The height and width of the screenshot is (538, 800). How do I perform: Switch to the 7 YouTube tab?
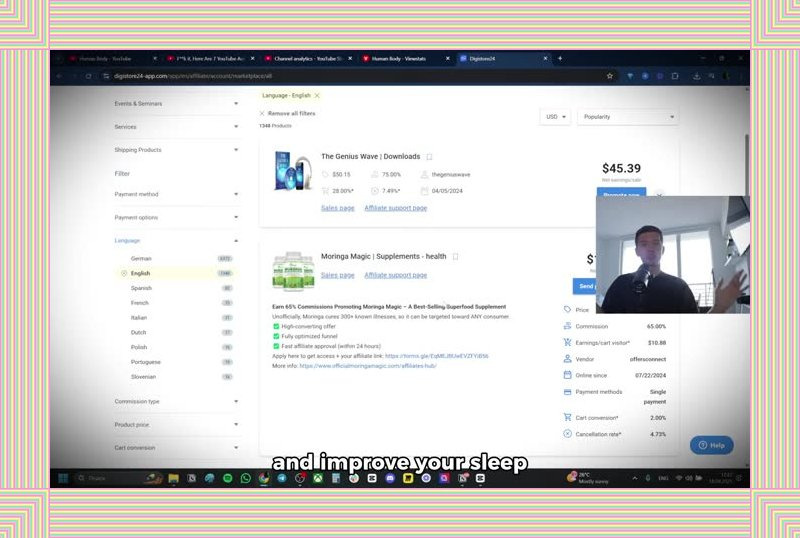(210, 59)
